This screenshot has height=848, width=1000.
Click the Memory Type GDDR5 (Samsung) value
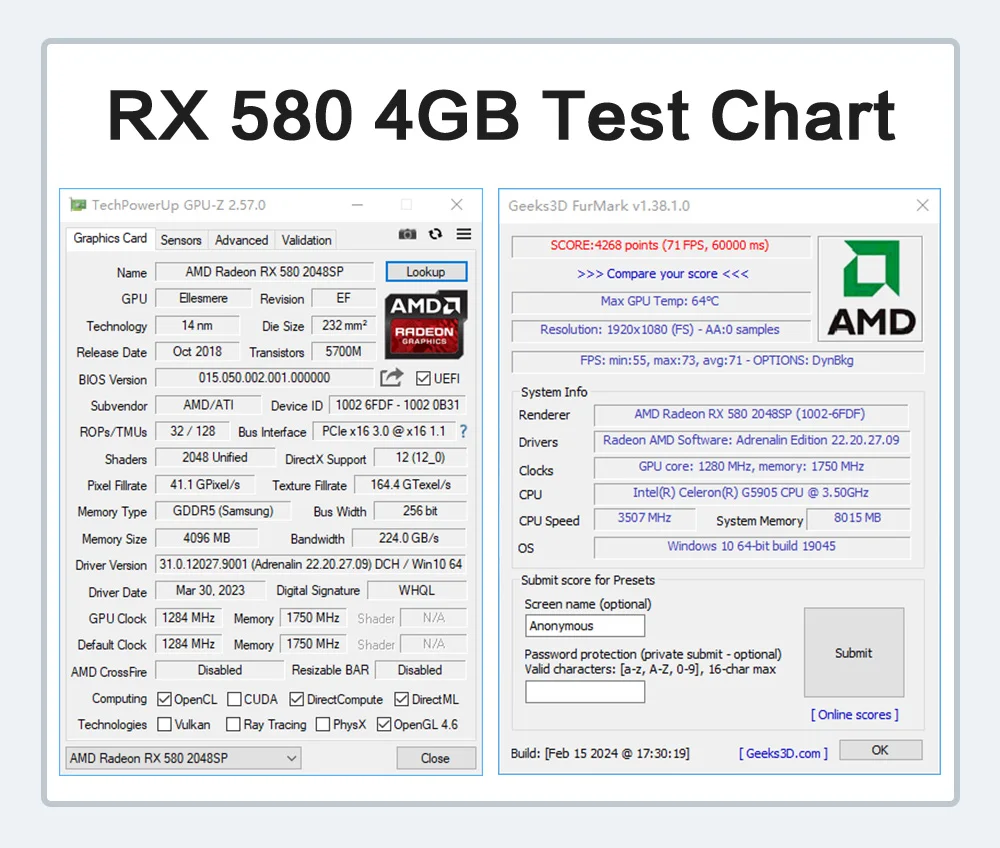[223, 511]
